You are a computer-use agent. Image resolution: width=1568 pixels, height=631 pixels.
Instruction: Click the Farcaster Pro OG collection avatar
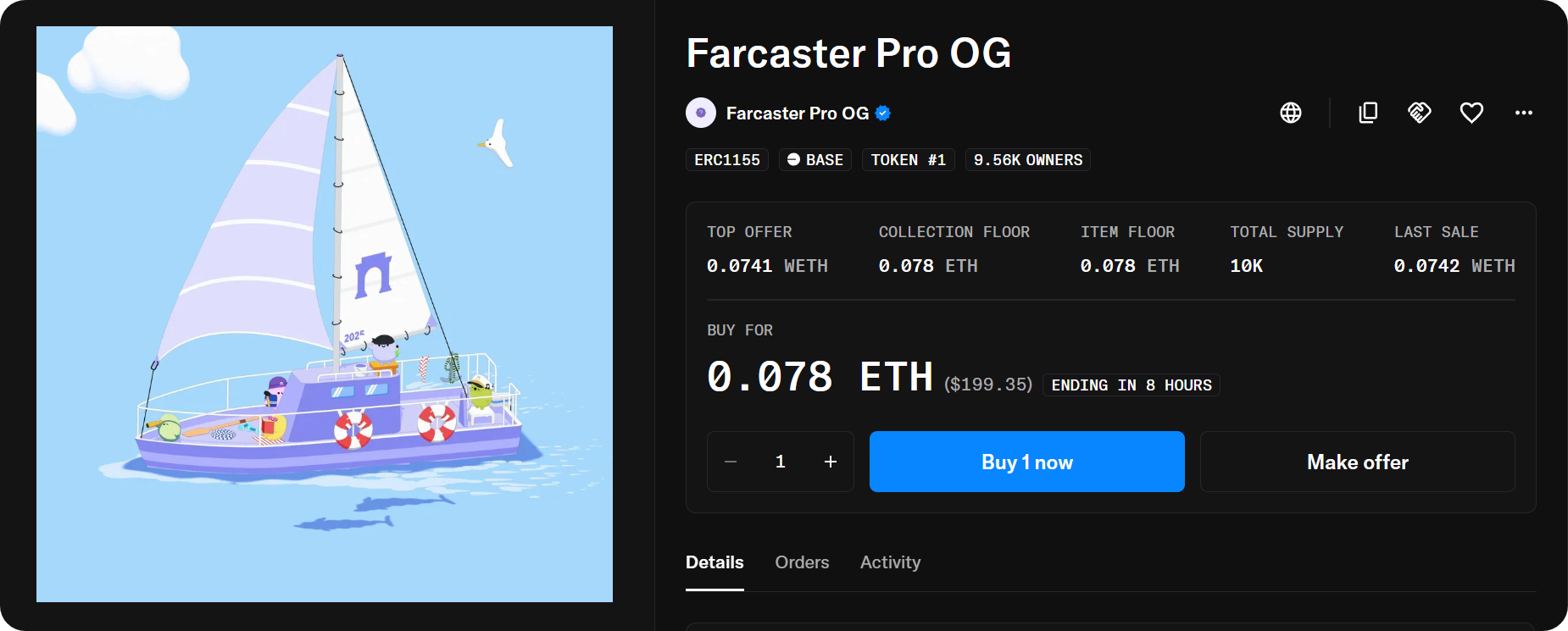(701, 113)
